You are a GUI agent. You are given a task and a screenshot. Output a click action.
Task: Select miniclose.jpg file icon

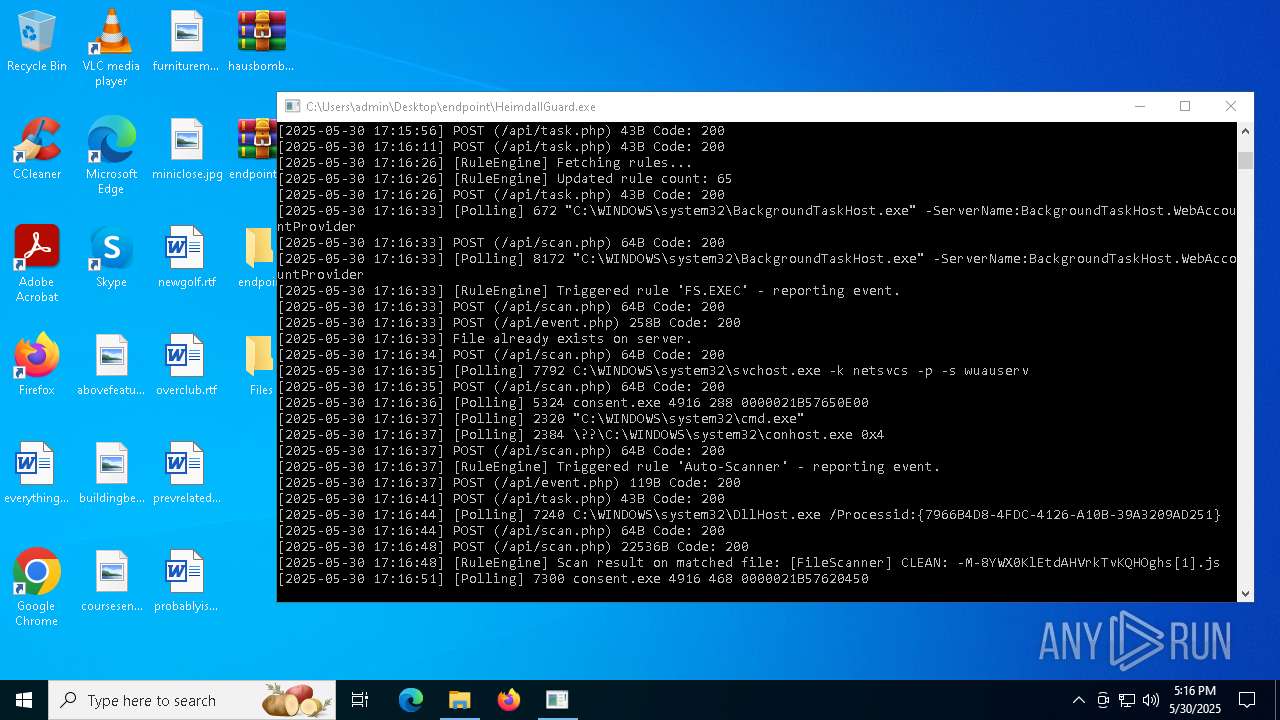(x=187, y=149)
